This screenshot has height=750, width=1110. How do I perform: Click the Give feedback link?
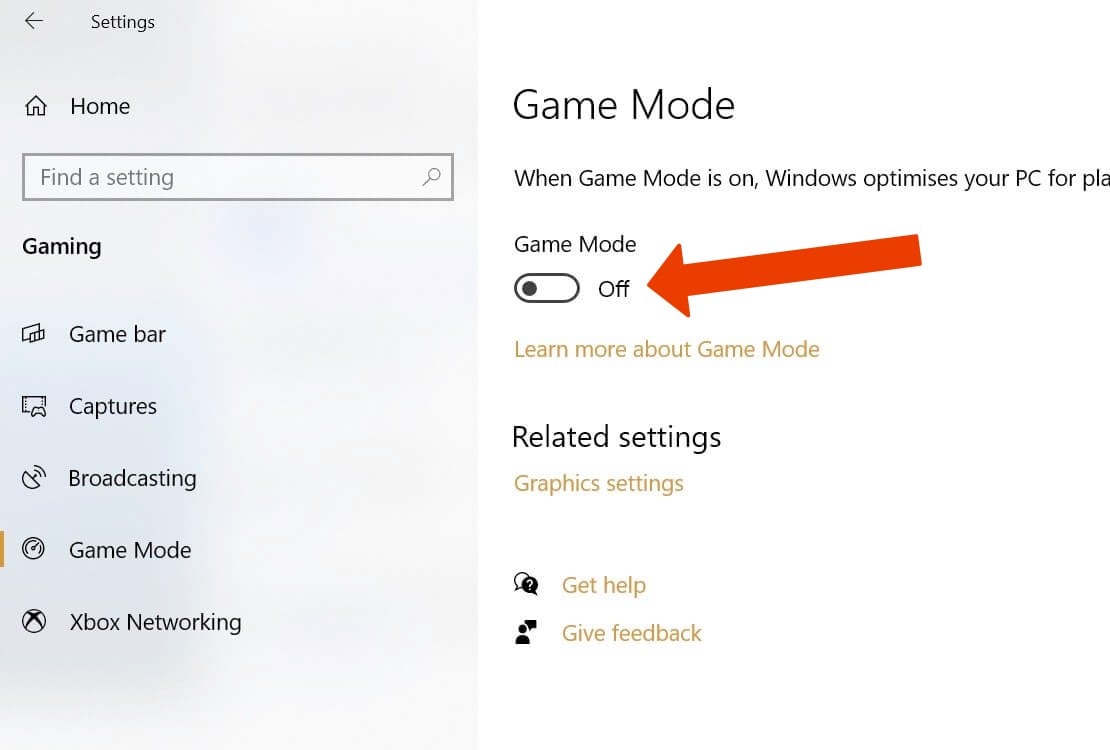[631, 632]
